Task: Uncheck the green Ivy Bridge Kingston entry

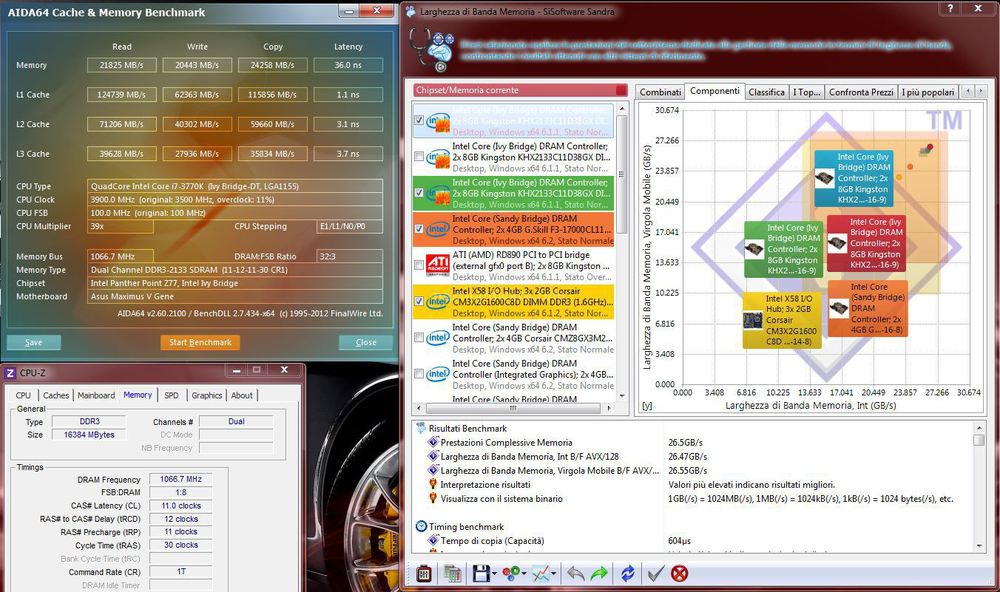Action: click(x=419, y=192)
